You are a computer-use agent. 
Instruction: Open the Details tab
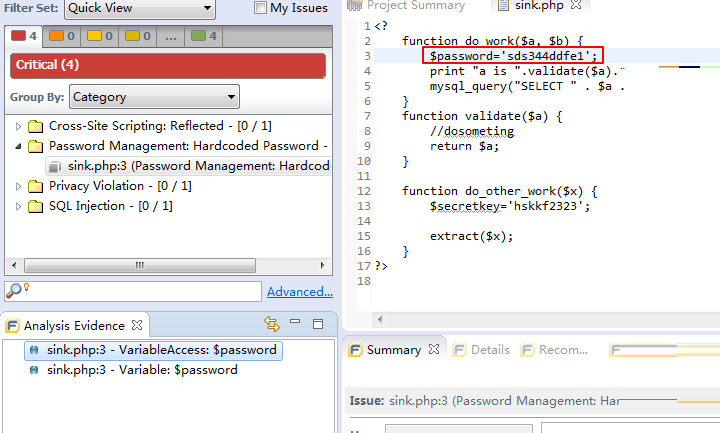point(483,350)
